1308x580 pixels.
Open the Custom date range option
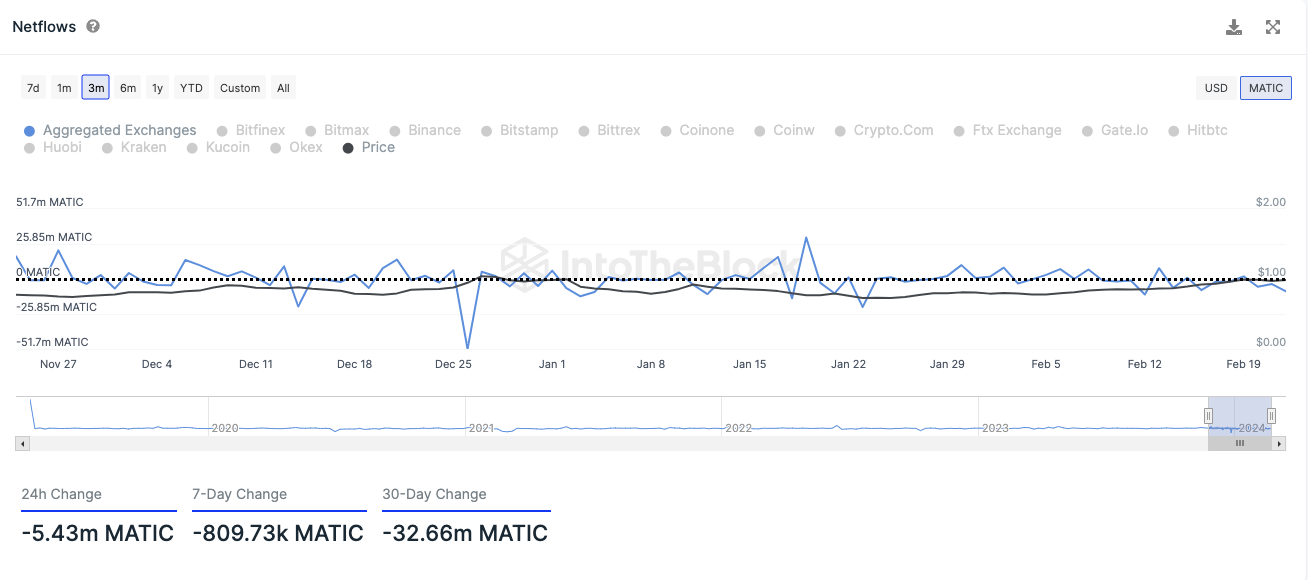click(240, 88)
